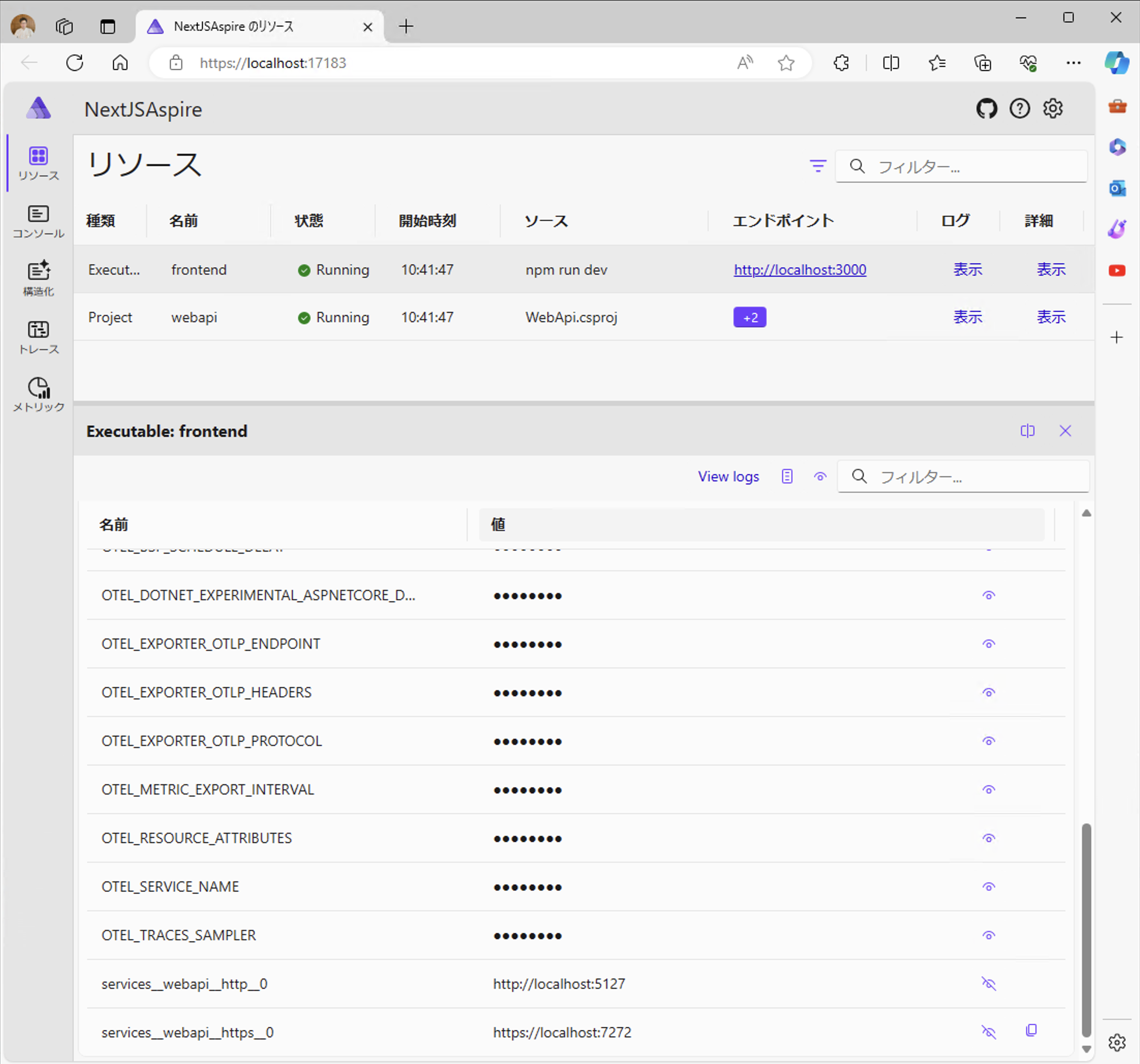Viewport: 1140px width, 1064px height.
Task: Open the コンソール page in the sidebar
Action: click(x=38, y=221)
